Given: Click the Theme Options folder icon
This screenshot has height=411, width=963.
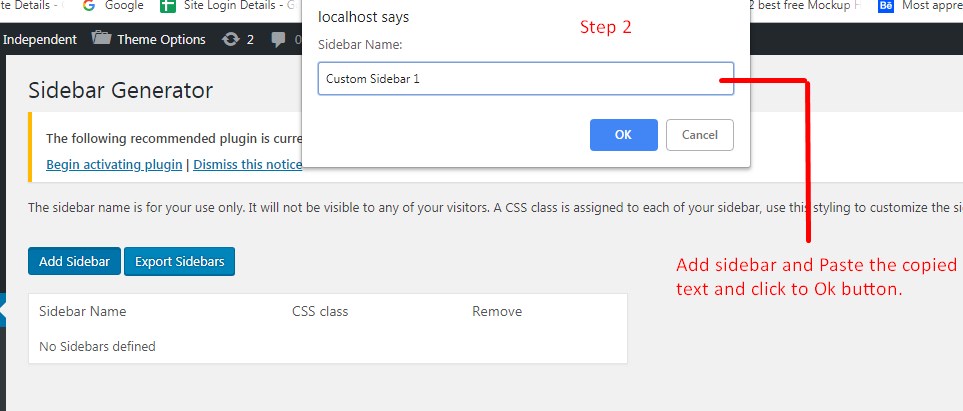Looking at the screenshot, I should pos(101,39).
